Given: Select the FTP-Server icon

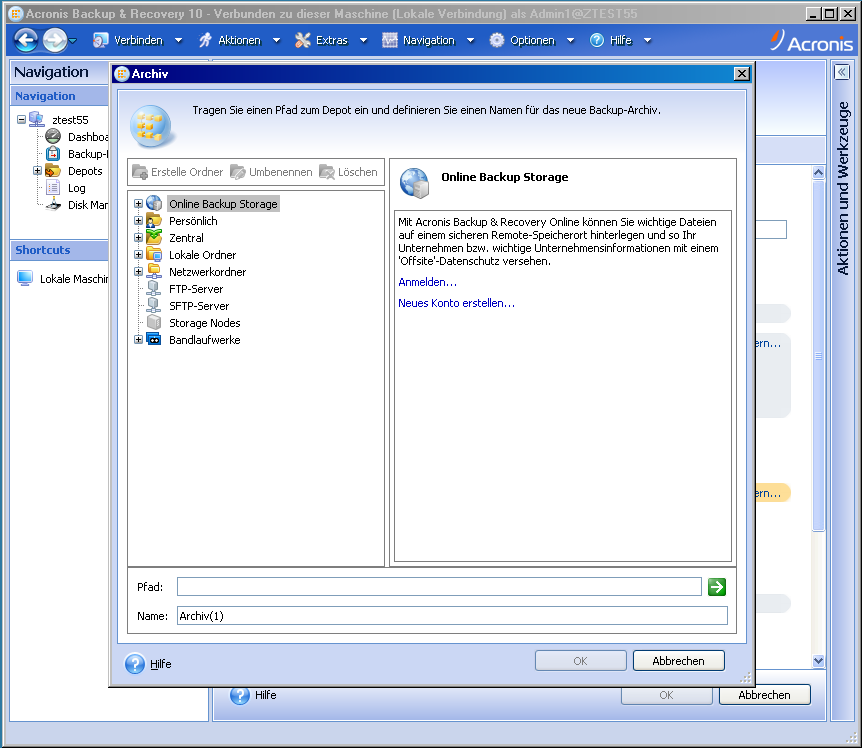Looking at the screenshot, I should pos(154,289).
